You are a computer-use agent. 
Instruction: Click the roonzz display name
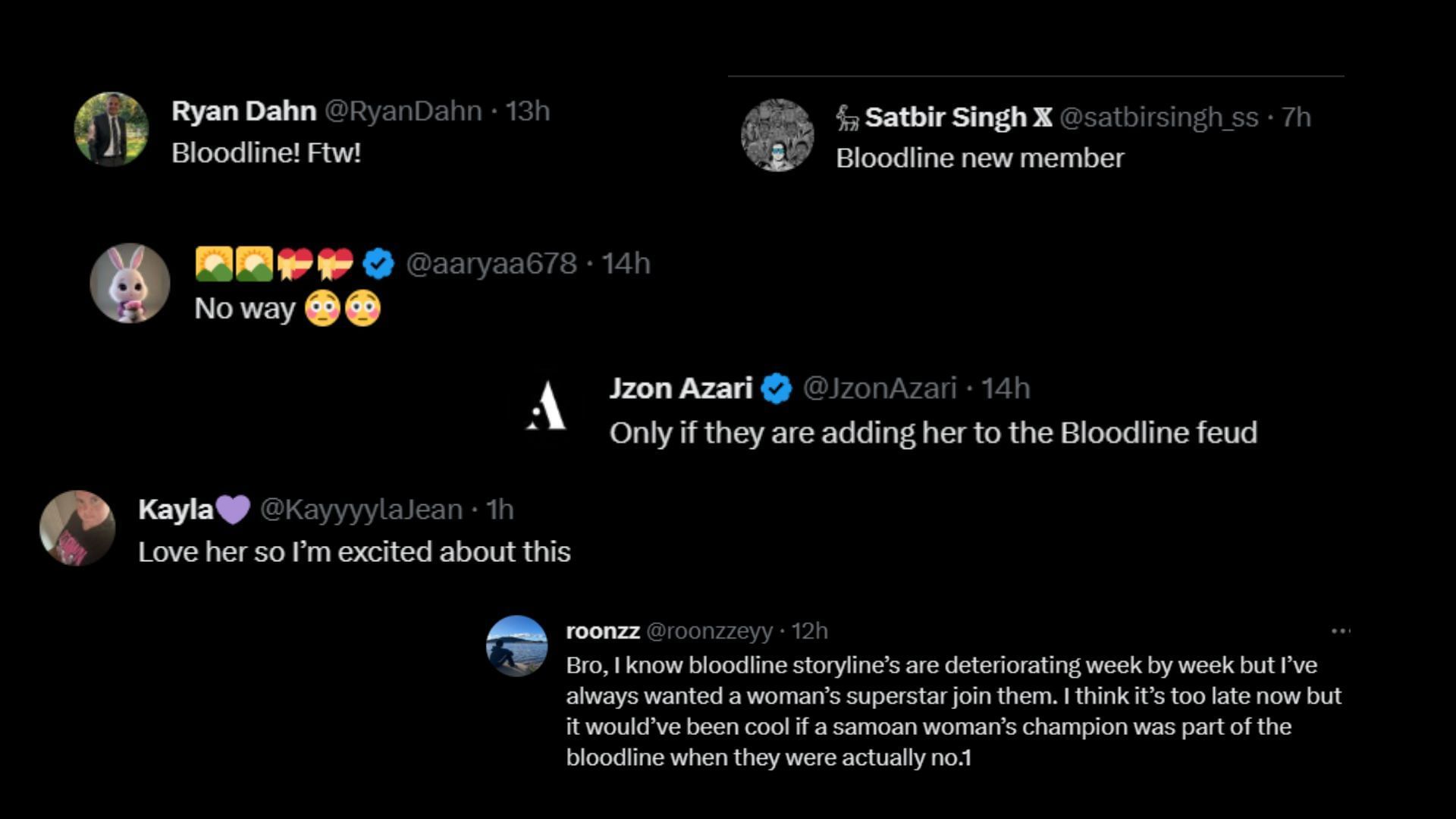click(x=602, y=631)
